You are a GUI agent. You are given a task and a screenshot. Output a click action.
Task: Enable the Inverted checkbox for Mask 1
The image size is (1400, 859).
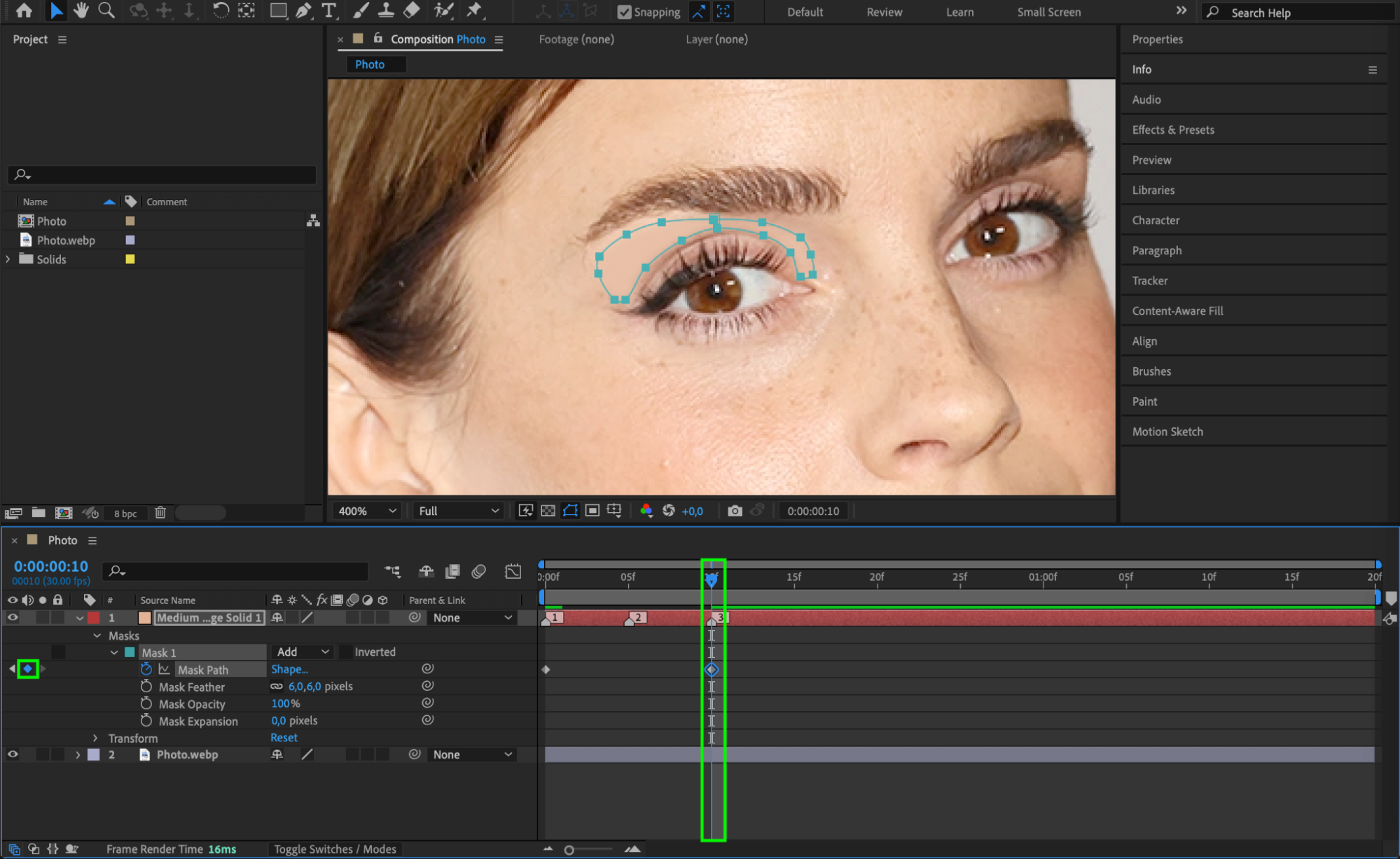point(346,652)
